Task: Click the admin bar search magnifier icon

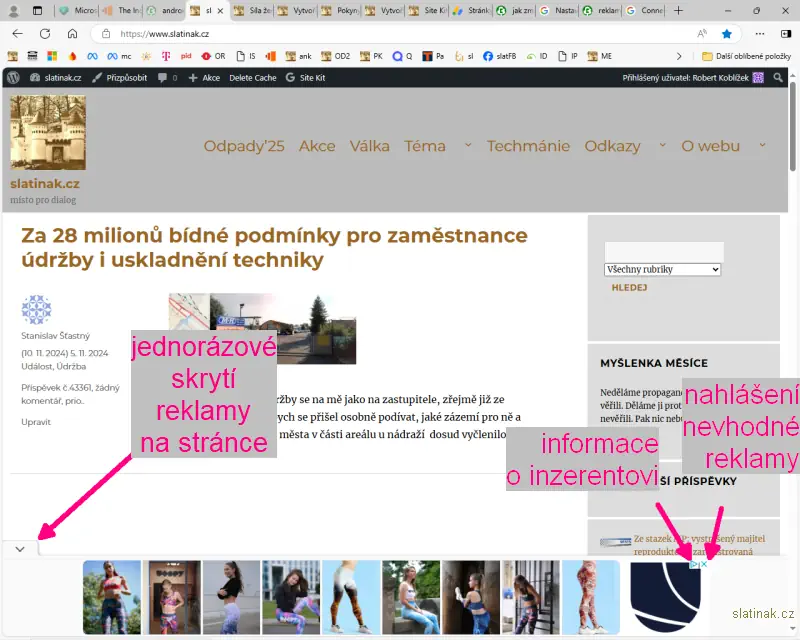Action: tap(778, 77)
